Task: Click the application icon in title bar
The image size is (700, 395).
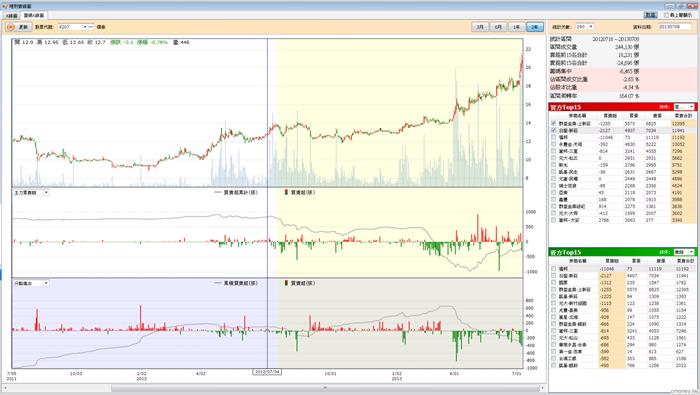Action: pos(5,6)
